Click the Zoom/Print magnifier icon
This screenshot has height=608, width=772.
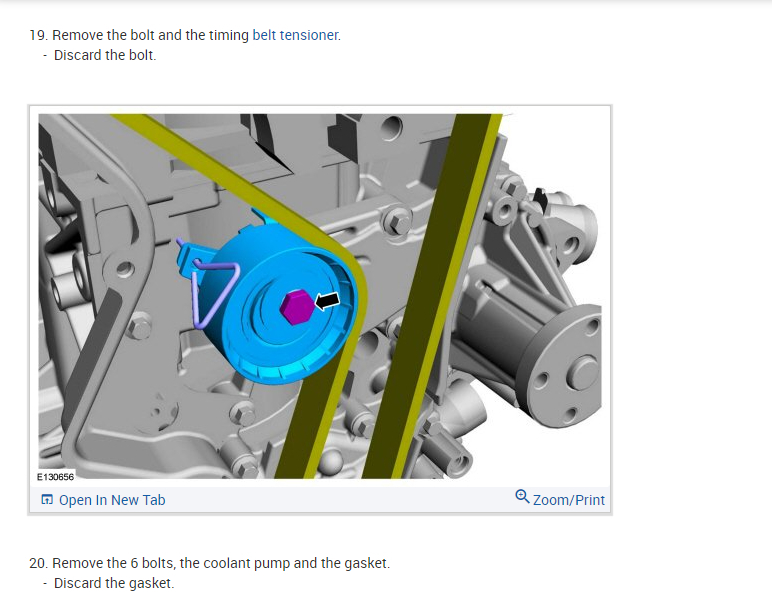click(522, 496)
